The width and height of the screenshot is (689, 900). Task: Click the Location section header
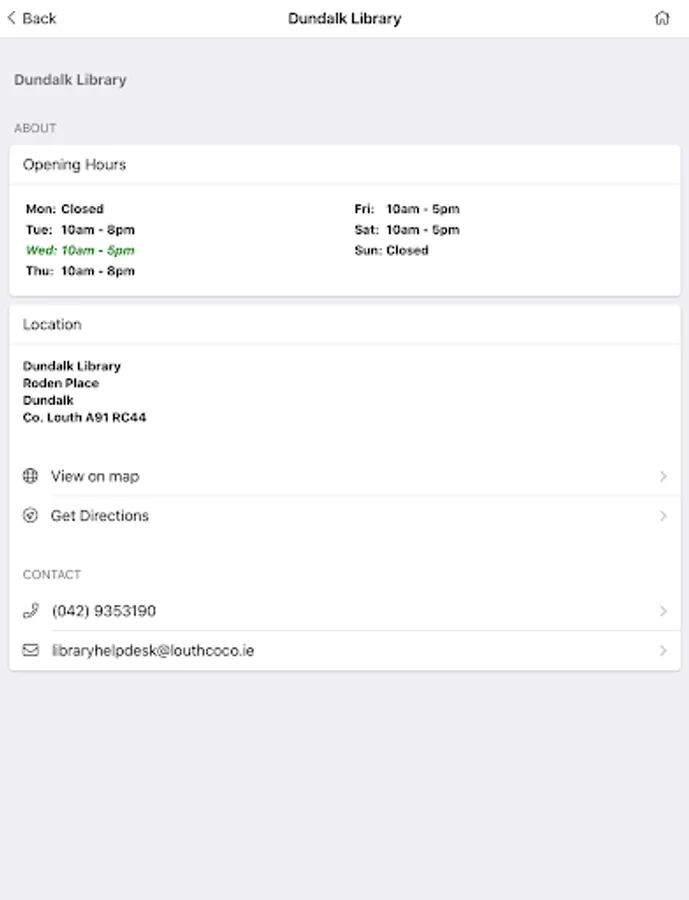coord(52,325)
